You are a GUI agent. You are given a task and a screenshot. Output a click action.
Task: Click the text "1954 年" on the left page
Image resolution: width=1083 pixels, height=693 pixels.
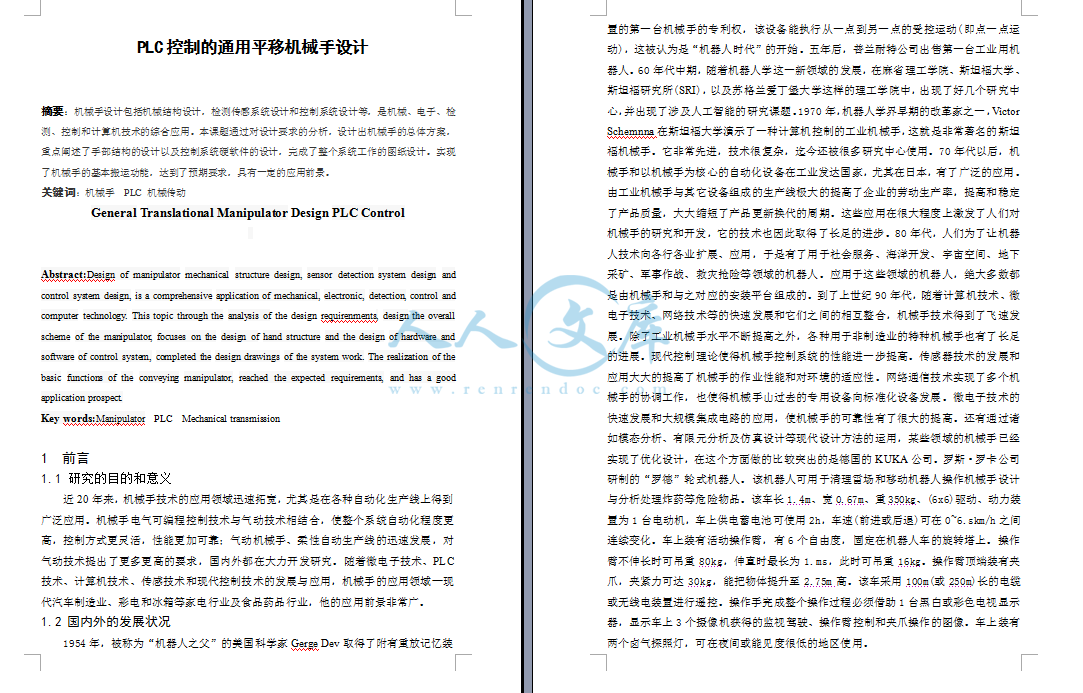(82, 643)
